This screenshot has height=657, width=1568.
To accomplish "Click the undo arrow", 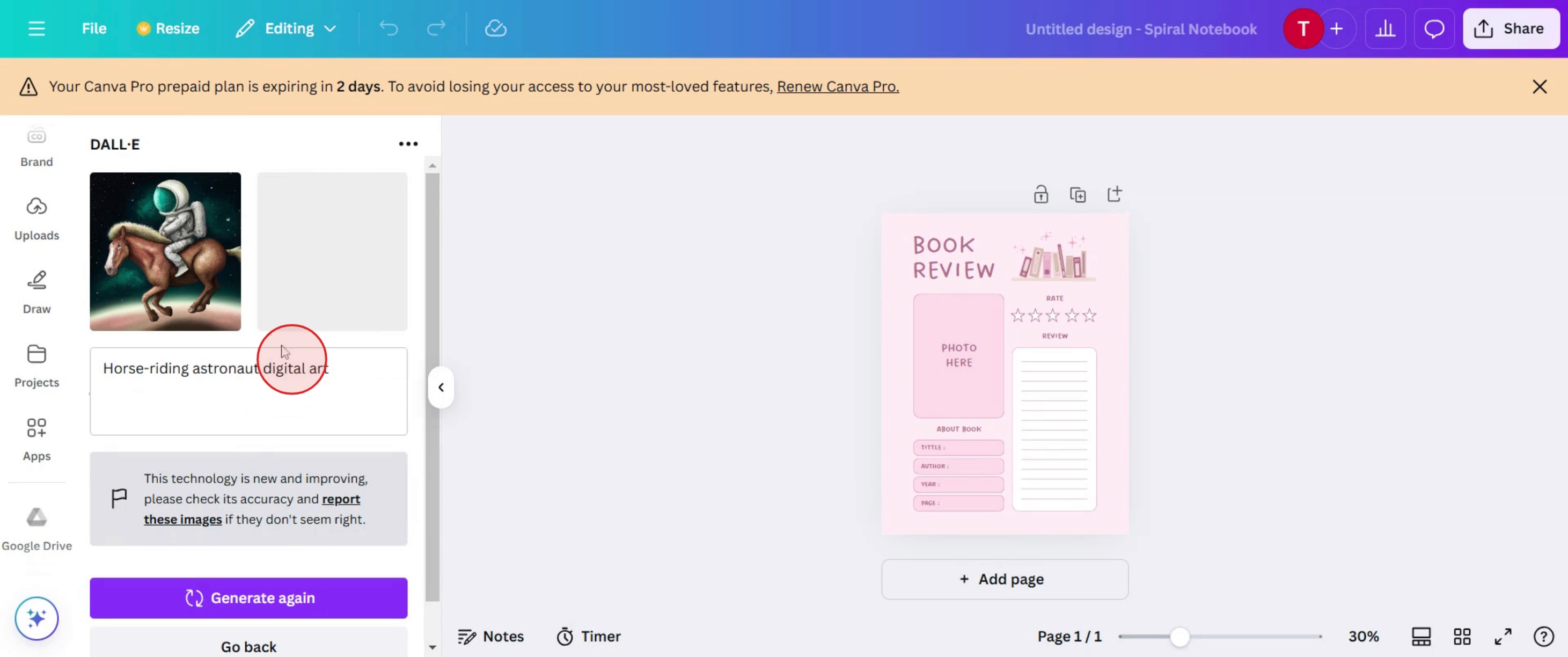I will point(389,28).
